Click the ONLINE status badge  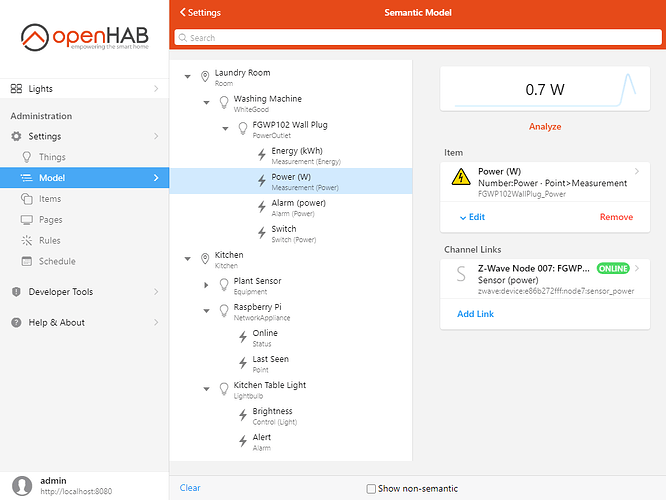point(613,268)
